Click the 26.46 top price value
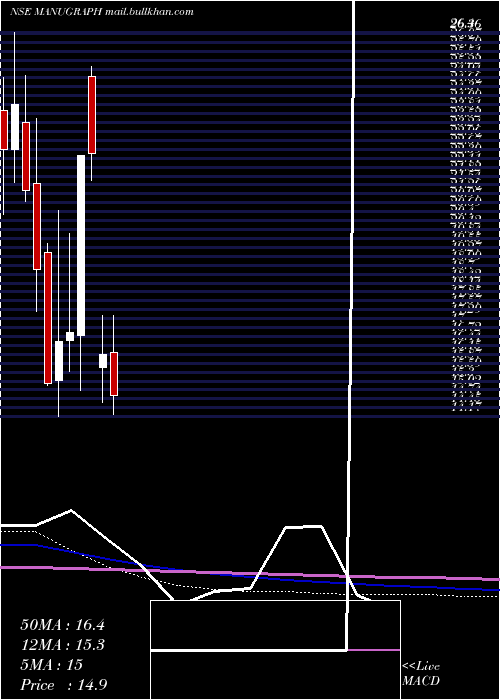This screenshot has height=700, width=500. 465,24
